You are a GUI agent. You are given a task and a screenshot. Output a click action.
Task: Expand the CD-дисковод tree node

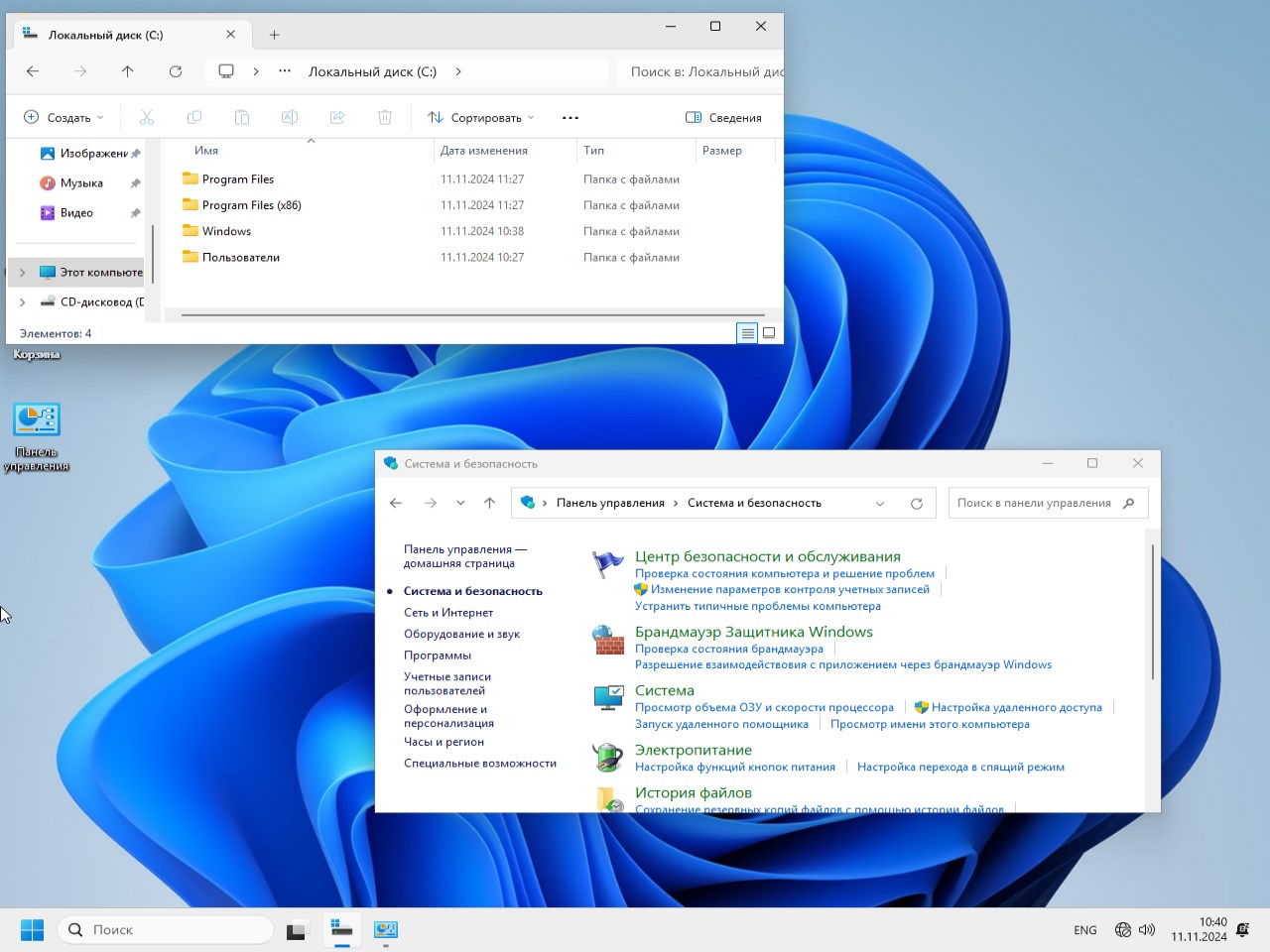coord(23,301)
